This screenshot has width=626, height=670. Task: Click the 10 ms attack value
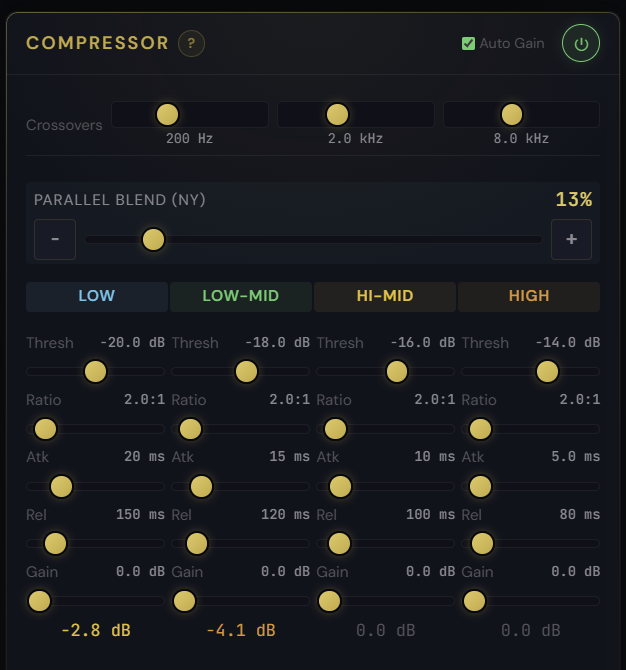pyautogui.click(x=435, y=456)
